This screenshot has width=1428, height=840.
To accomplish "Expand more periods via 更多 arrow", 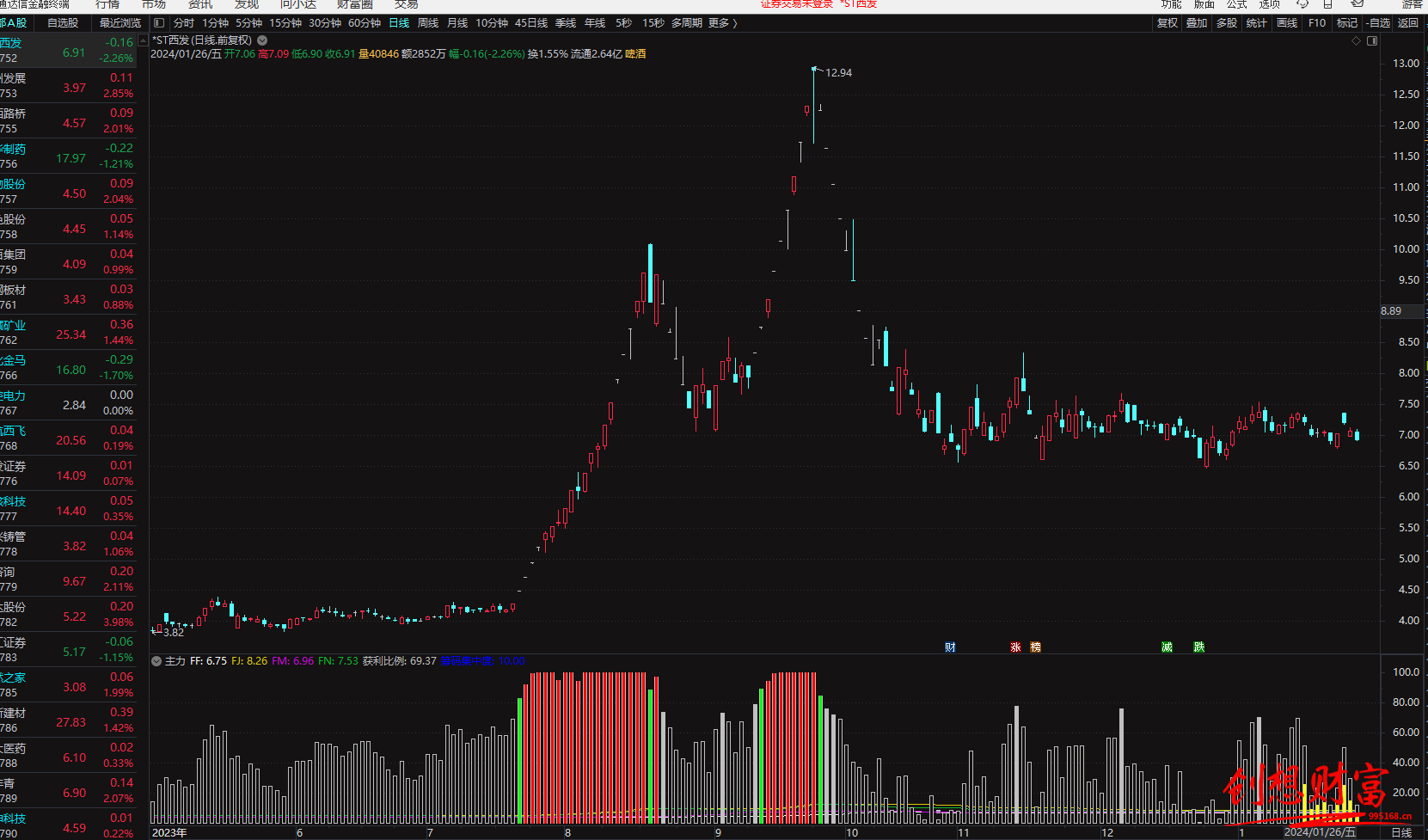I will 723,23.
